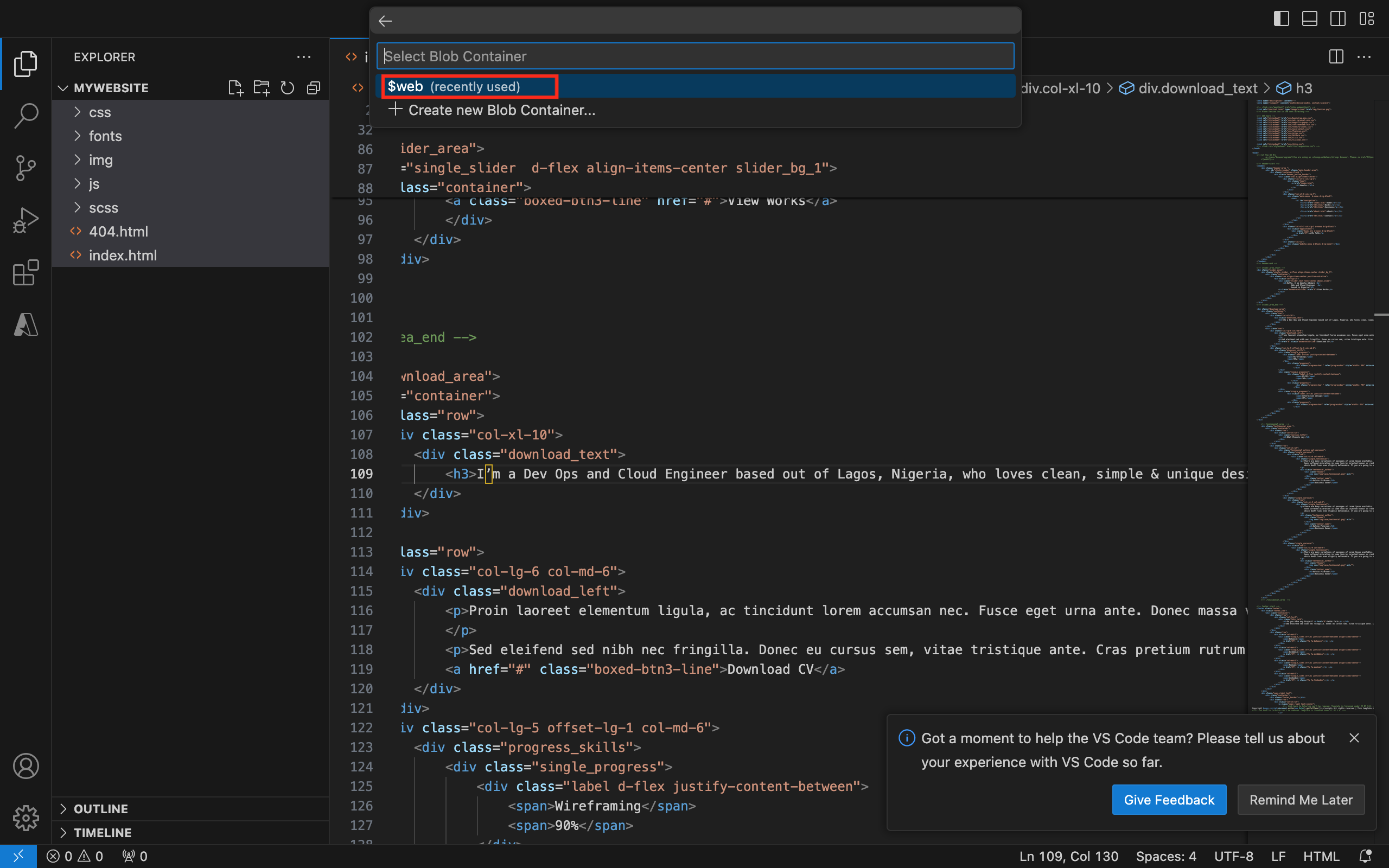Click the back arrow in quick pick
The width and height of the screenshot is (1389, 868).
coord(385,21)
